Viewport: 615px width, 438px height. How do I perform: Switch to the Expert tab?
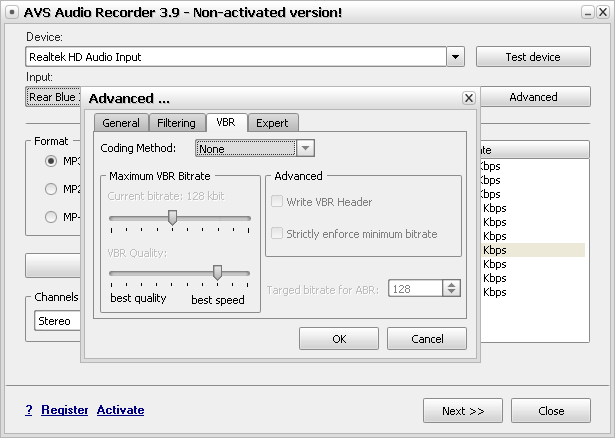272,123
